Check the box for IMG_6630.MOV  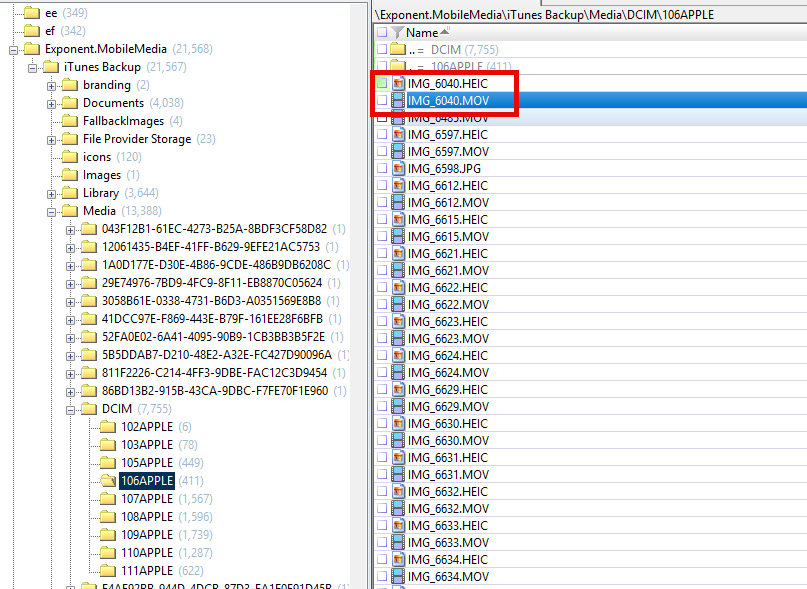coord(381,441)
